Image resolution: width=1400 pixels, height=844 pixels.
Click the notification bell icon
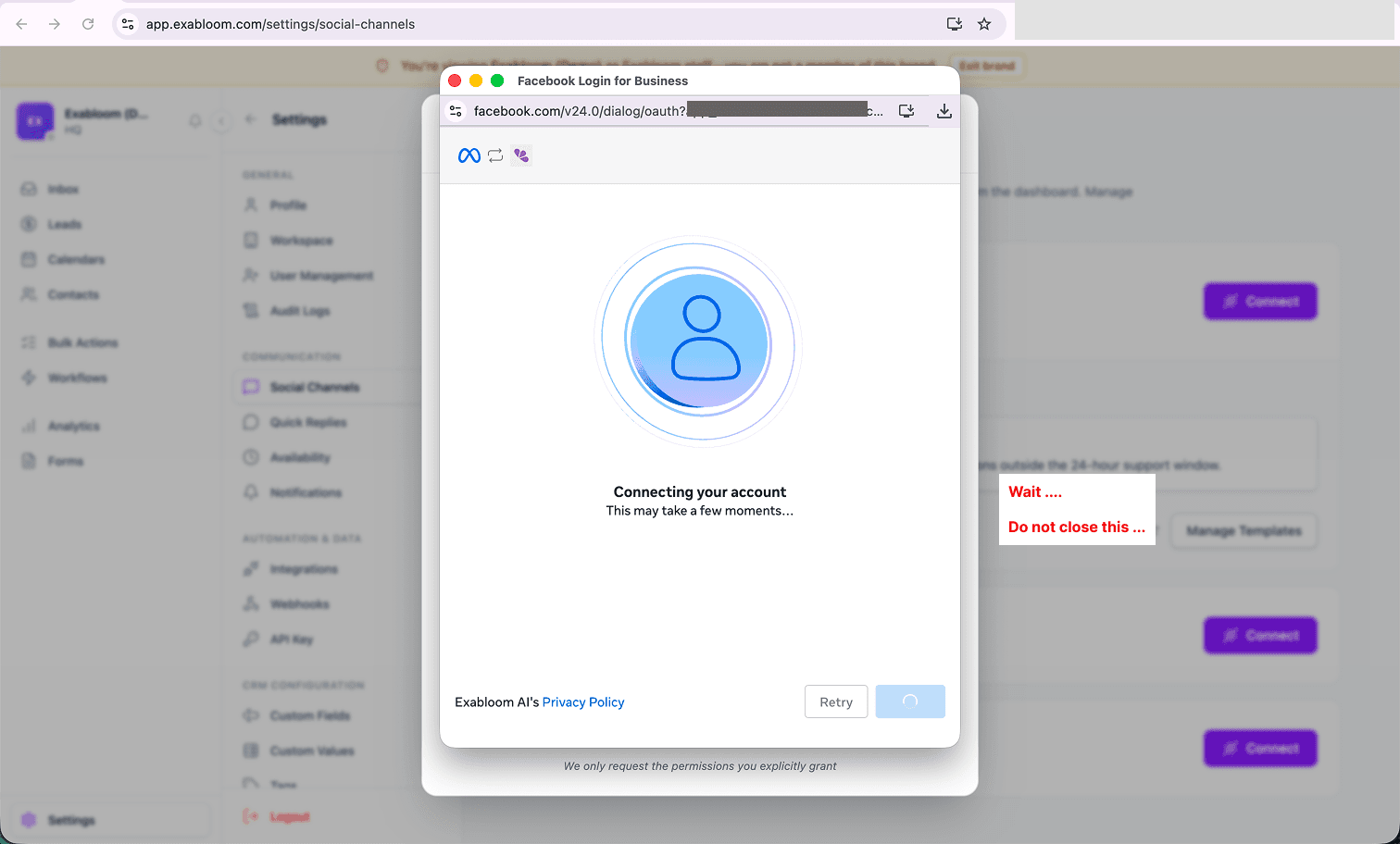(x=195, y=121)
